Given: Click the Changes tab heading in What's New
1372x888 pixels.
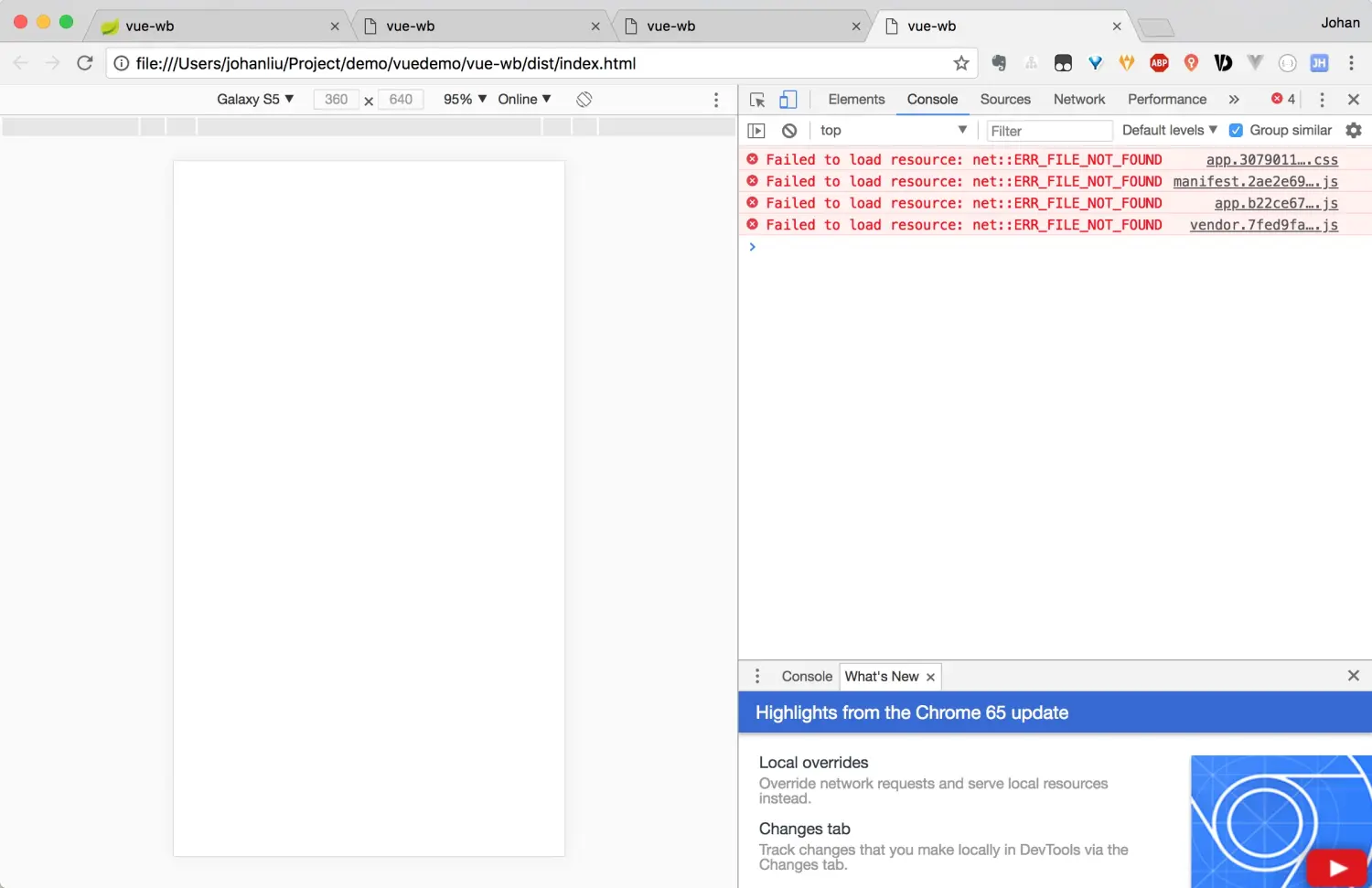Looking at the screenshot, I should coord(804,829).
